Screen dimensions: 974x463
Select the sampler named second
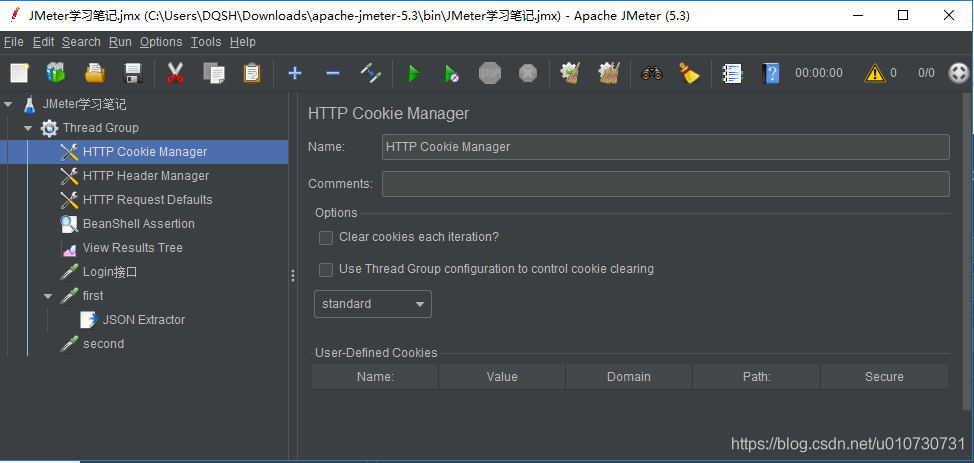[x=103, y=344]
